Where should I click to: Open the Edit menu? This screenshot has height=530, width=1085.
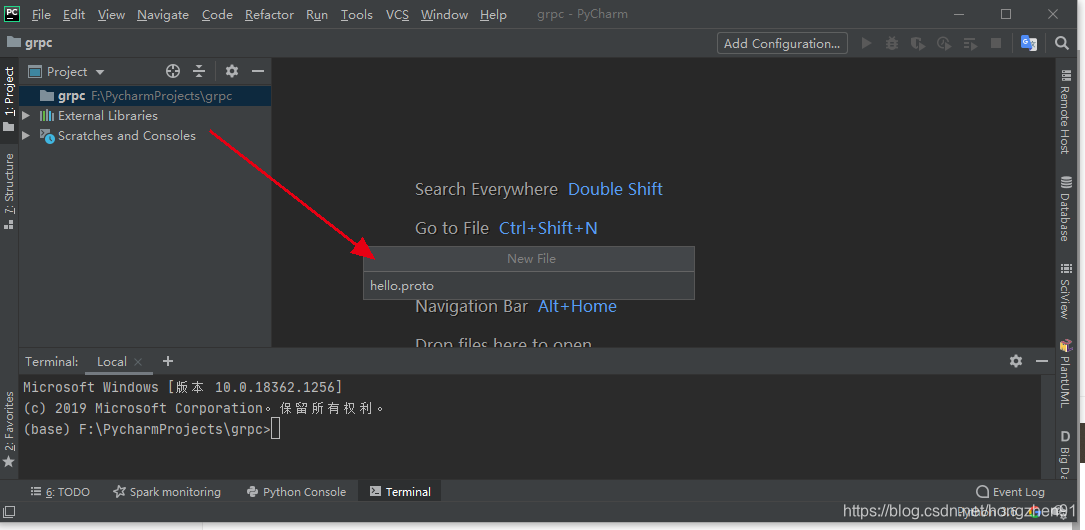pos(73,15)
